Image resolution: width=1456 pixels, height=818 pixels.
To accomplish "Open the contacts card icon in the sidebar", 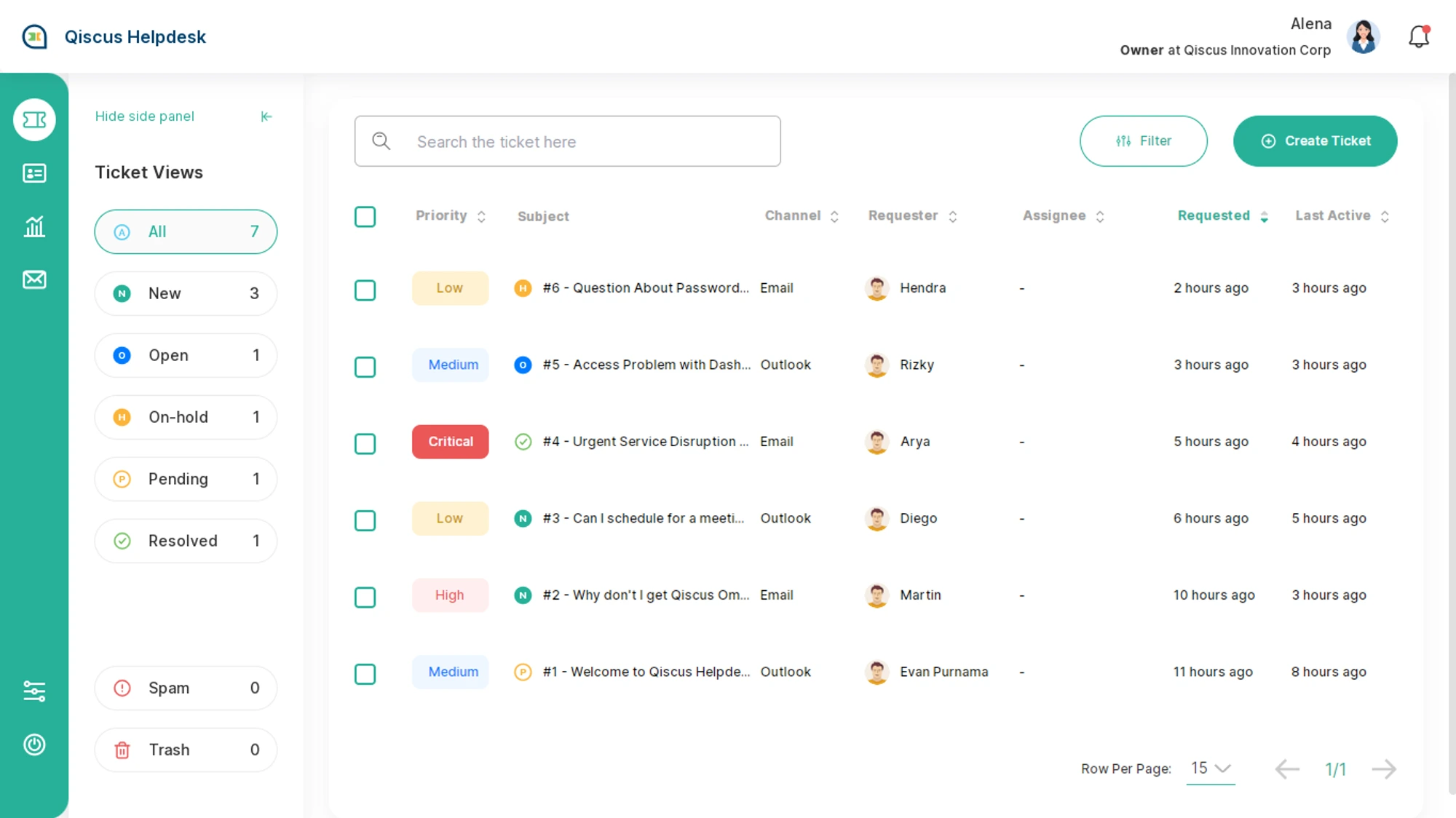I will click(34, 173).
